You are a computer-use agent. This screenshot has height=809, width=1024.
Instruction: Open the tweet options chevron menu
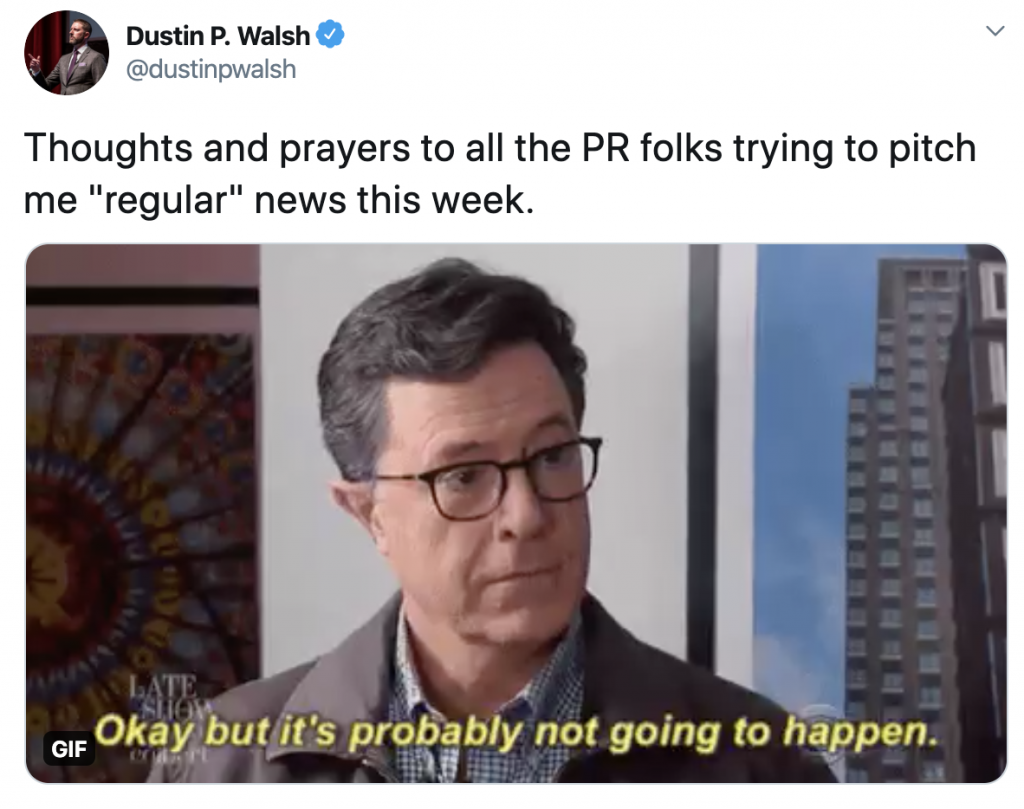click(x=994, y=31)
